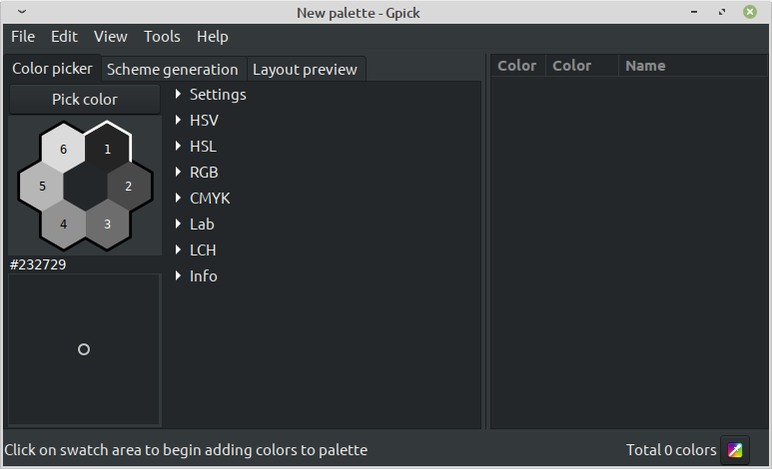Select hexagon swatch number 1
Screen dimensions: 772x469
[x=107, y=149]
